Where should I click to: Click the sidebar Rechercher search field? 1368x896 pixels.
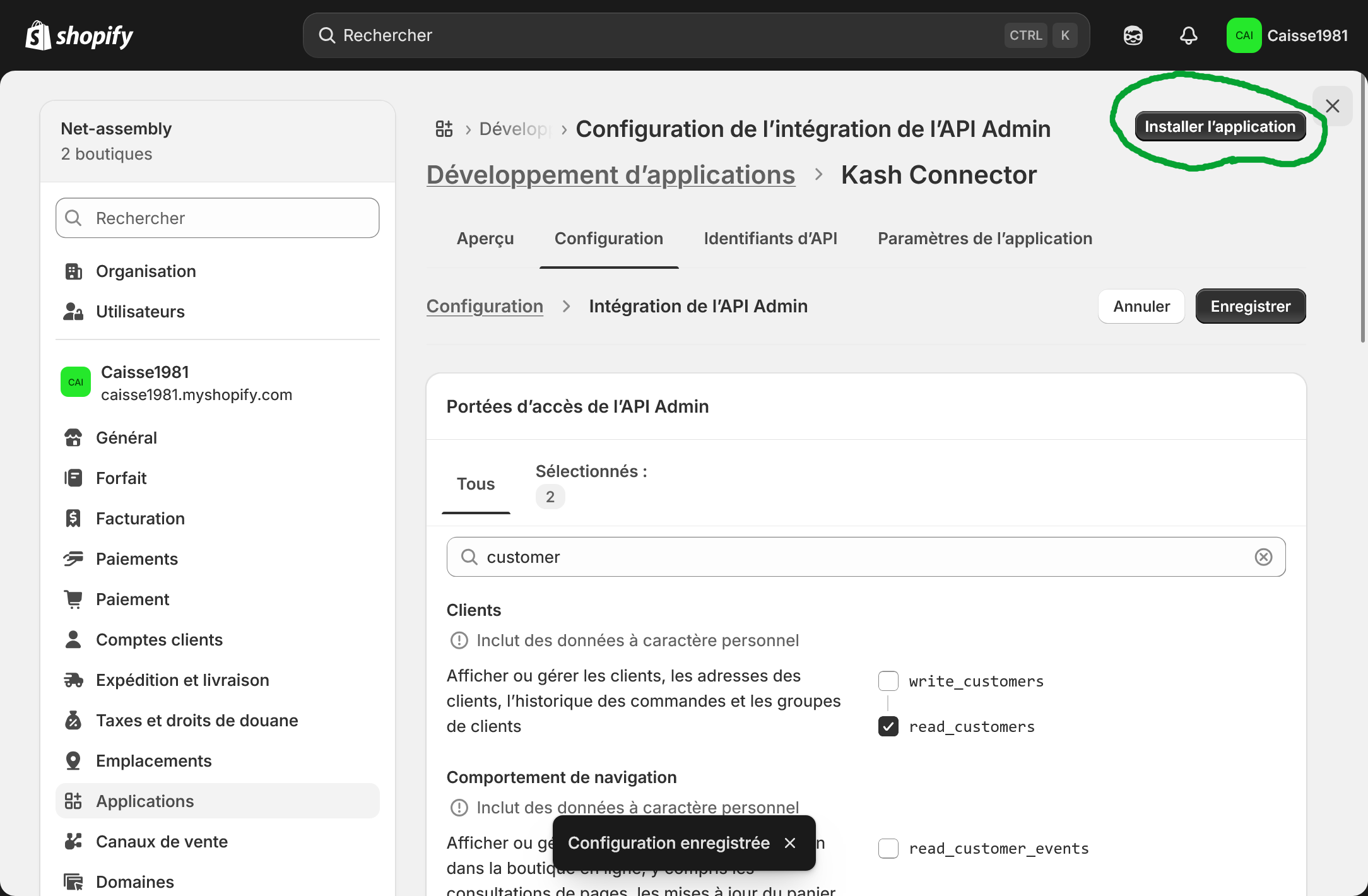click(217, 218)
